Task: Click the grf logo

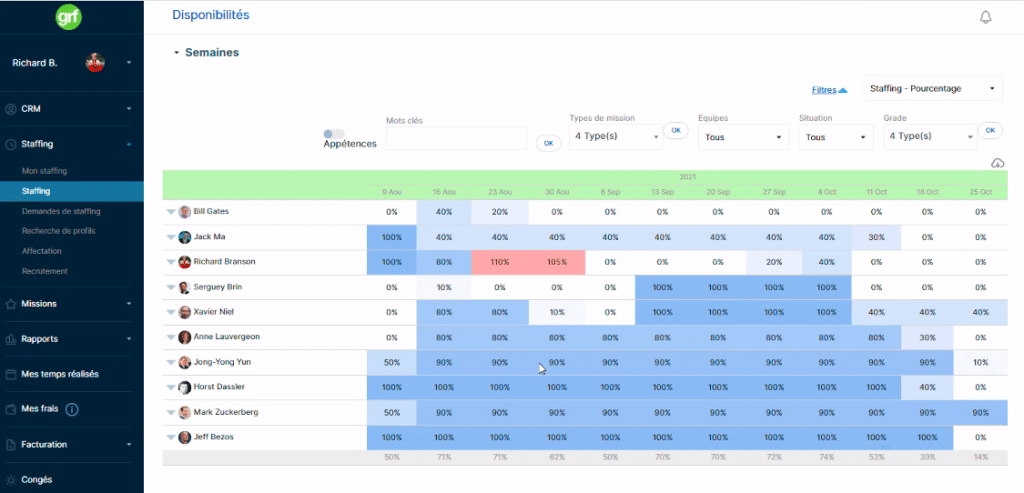Action: tap(69, 17)
